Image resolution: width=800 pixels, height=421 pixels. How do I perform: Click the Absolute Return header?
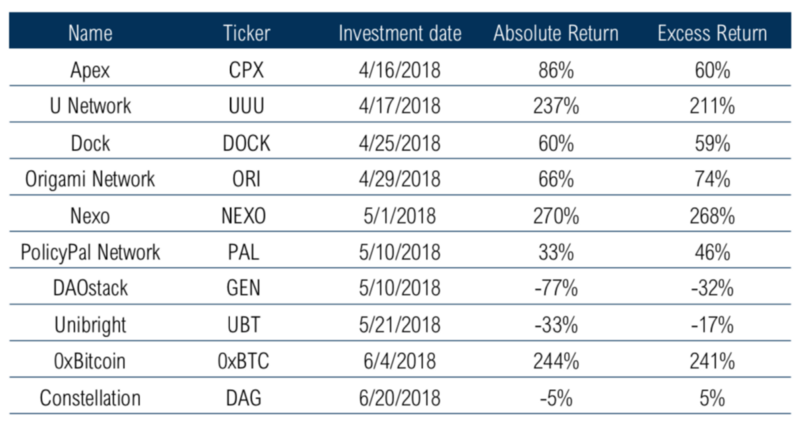tap(554, 34)
